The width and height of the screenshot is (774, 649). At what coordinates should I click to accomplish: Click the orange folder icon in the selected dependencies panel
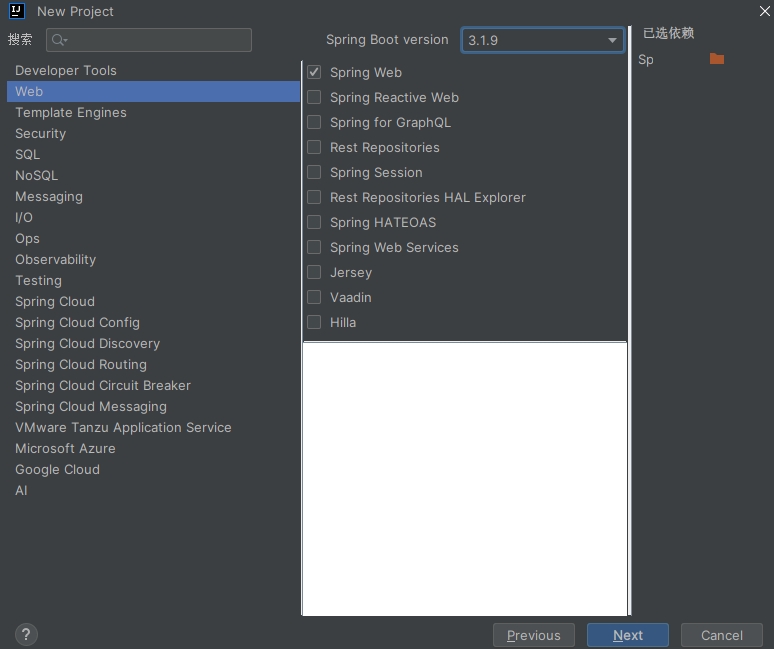[x=717, y=59]
